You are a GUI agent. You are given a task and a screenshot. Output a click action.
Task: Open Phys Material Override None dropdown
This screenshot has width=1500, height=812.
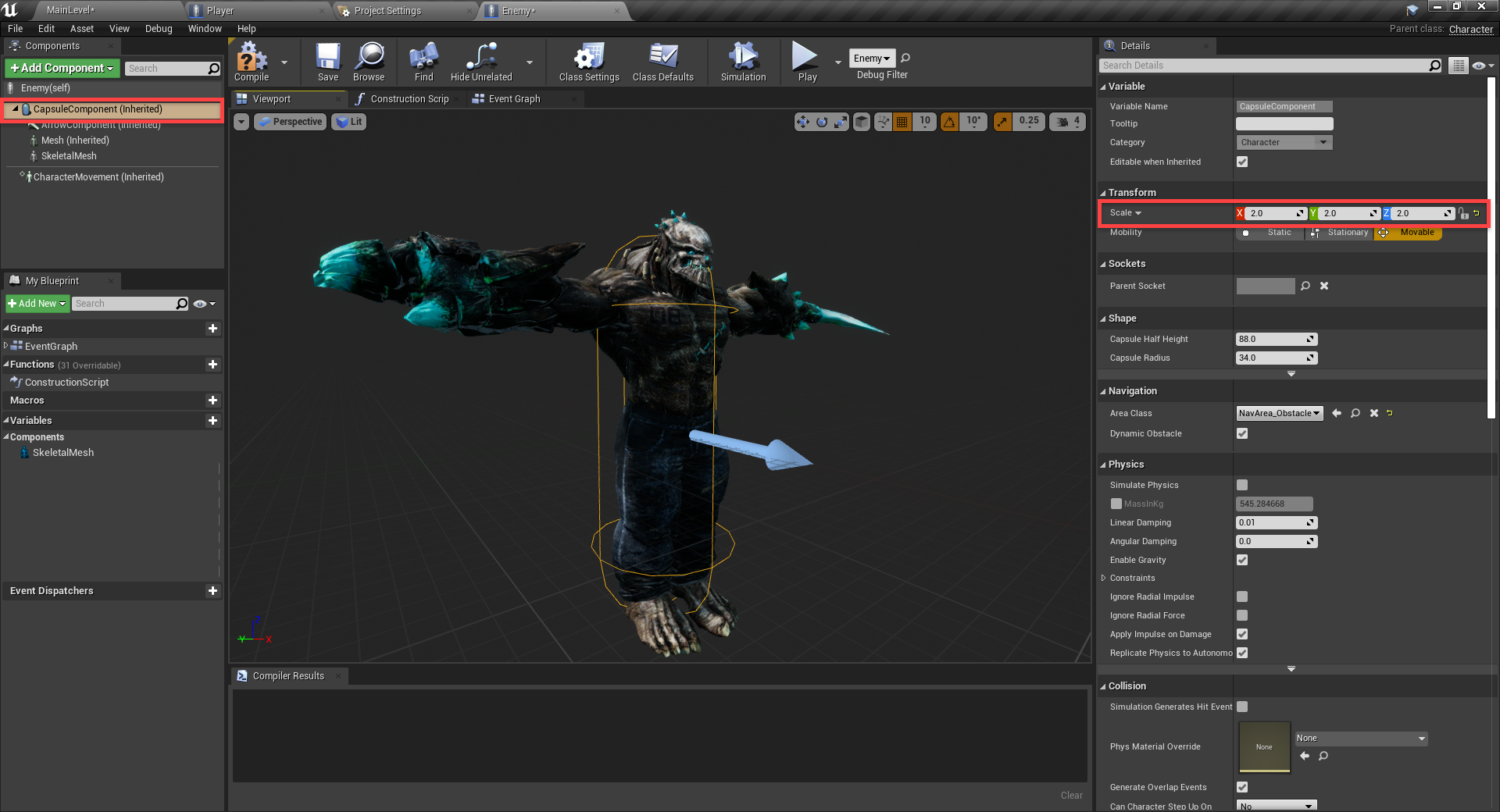(x=1361, y=739)
